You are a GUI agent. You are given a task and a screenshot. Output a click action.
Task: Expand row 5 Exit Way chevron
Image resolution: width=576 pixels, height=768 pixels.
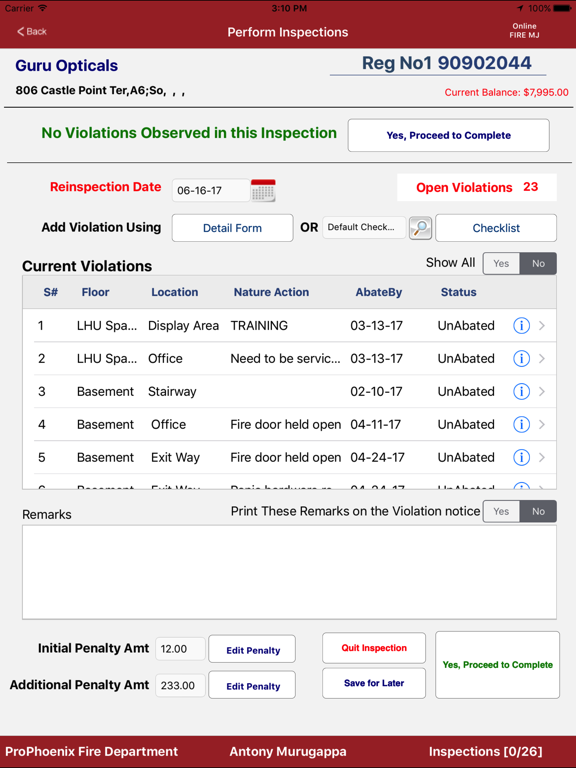(542, 457)
